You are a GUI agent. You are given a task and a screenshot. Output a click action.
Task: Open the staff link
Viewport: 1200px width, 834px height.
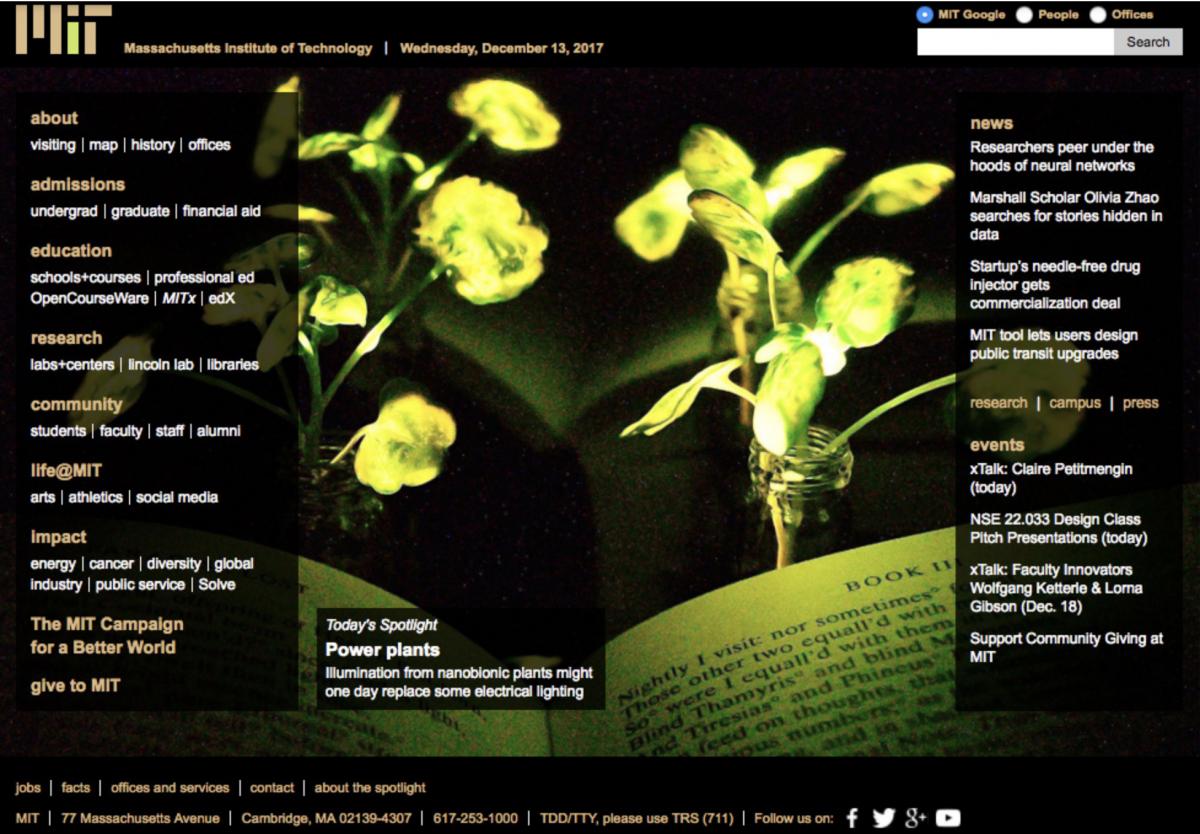tap(170, 431)
